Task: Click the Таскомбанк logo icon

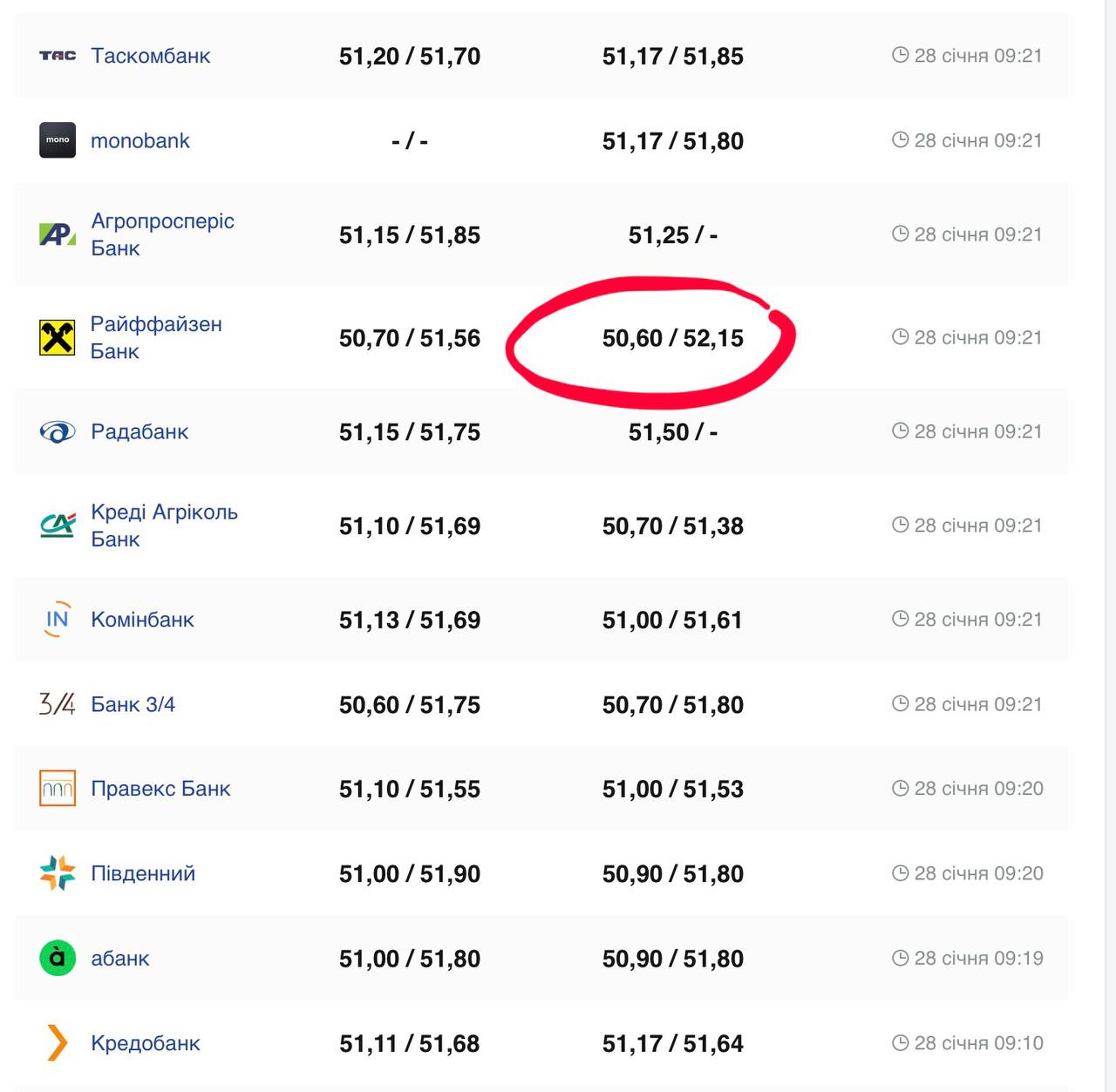Action: click(x=58, y=56)
